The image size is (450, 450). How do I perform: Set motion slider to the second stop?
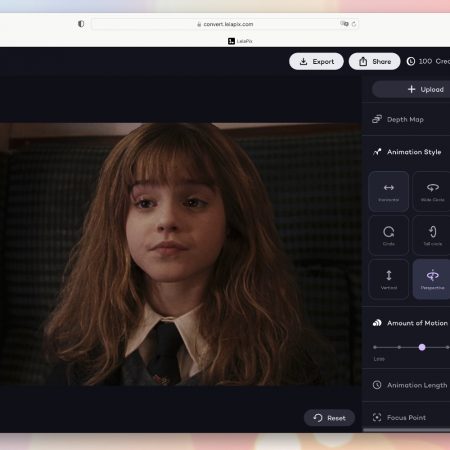tap(399, 347)
